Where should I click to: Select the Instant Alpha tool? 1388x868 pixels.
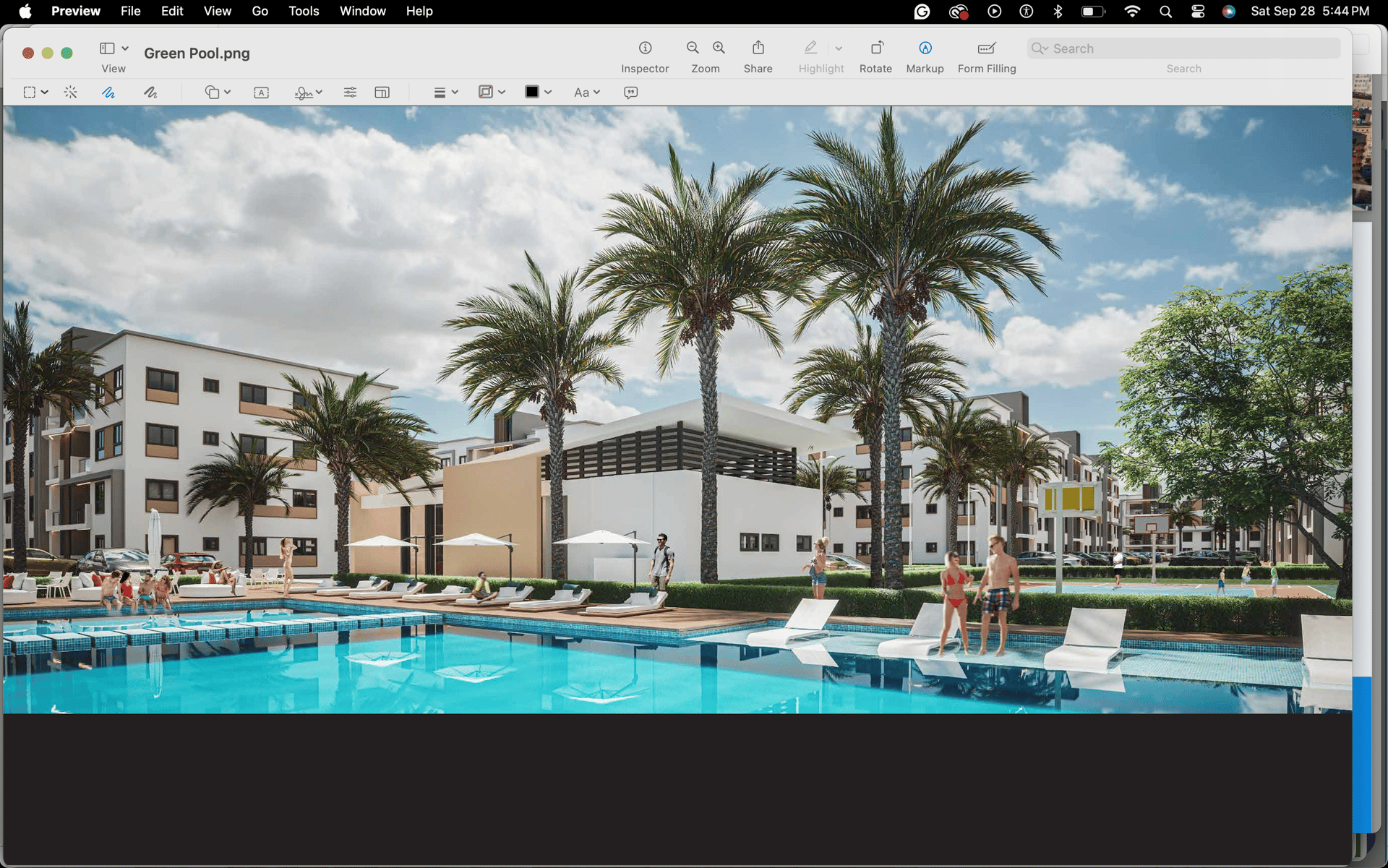70,93
